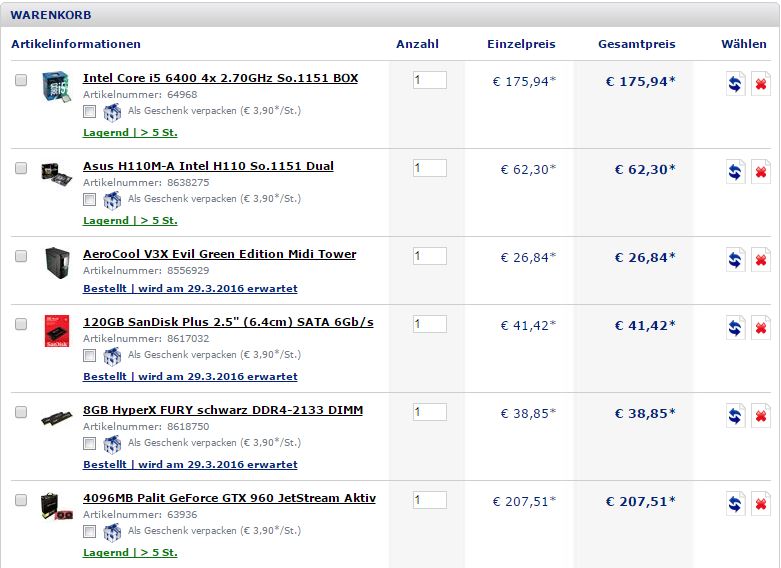Image resolution: width=781 pixels, height=568 pixels.
Task: Click Artikelnummer: 8638275 text
Action: [146, 182]
